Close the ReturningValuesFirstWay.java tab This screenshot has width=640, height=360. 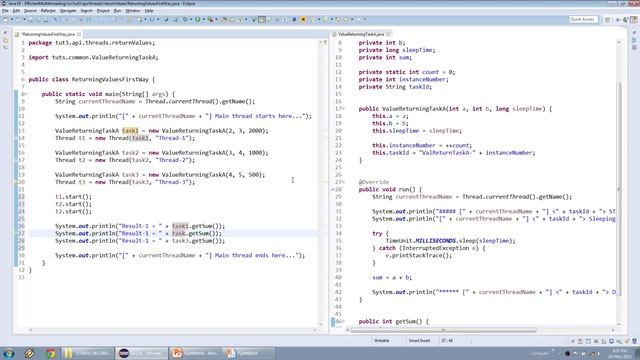[x=79, y=34]
